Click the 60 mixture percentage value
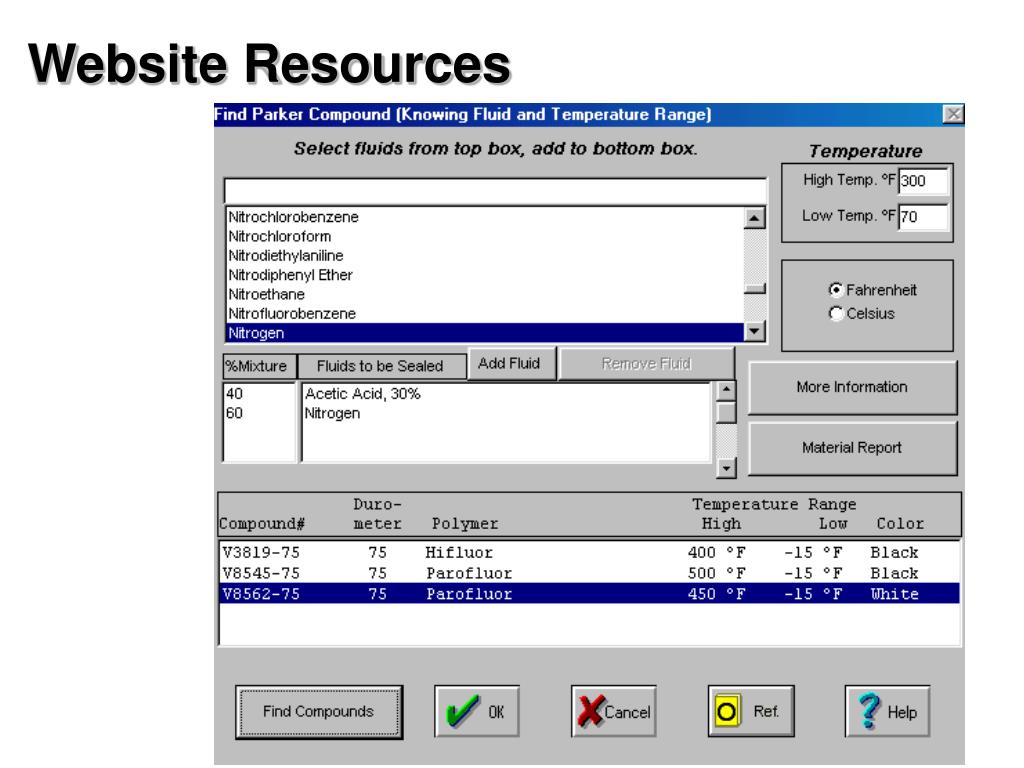The width and height of the screenshot is (1024, 768). (x=234, y=413)
